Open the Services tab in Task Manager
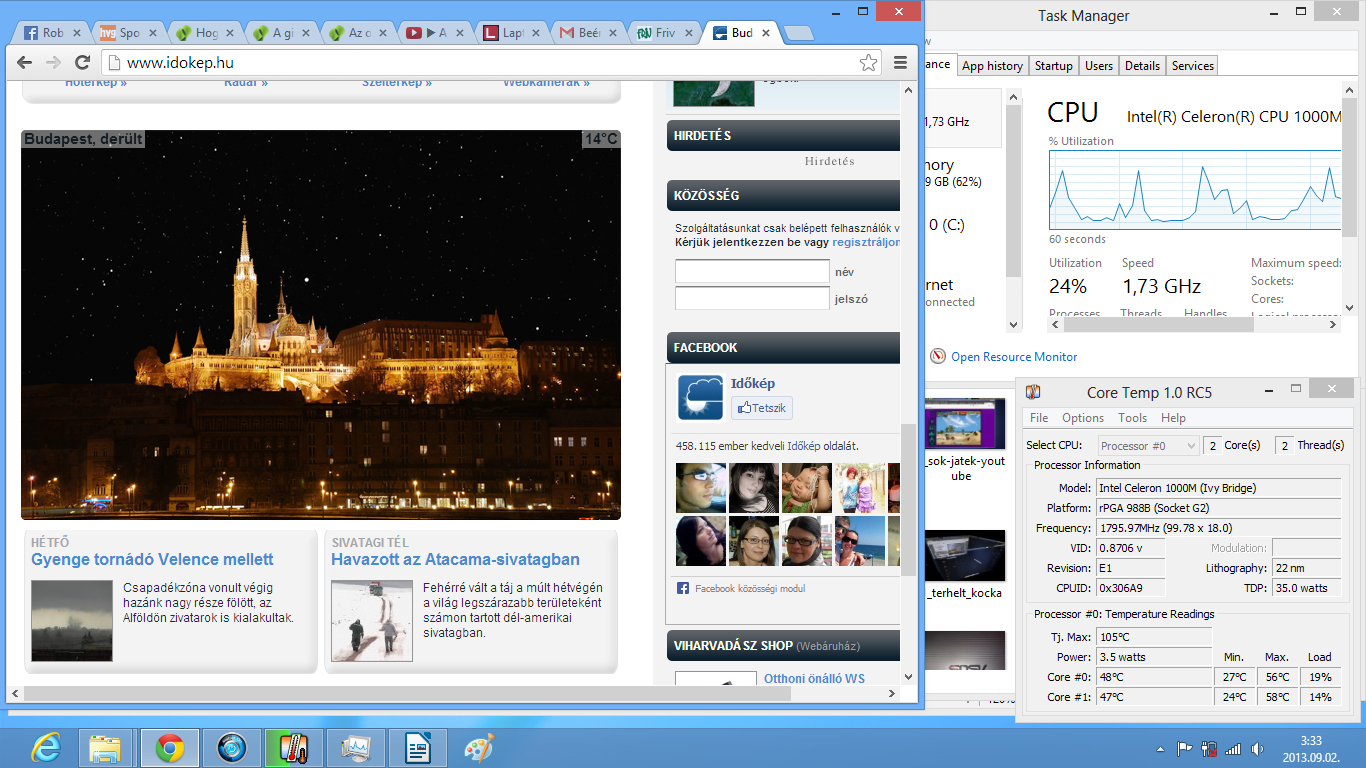The image size is (1366, 768). point(1193,66)
